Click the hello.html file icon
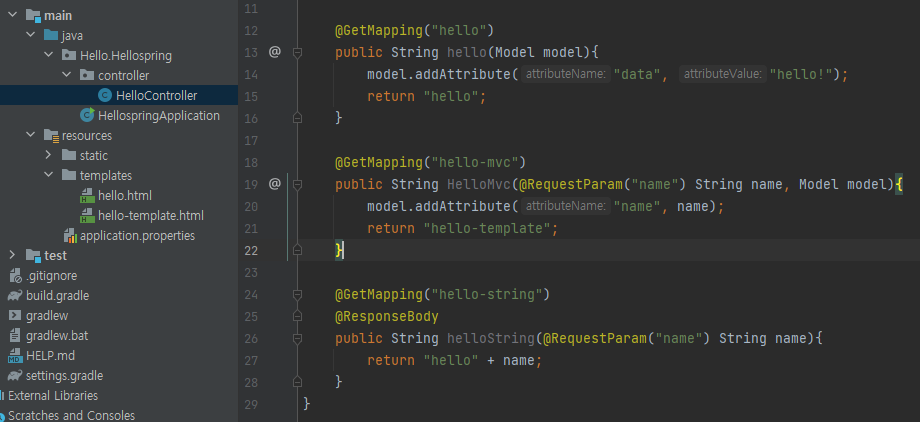Image resolution: width=920 pixels, height=422 pixels. coord(88,195)
